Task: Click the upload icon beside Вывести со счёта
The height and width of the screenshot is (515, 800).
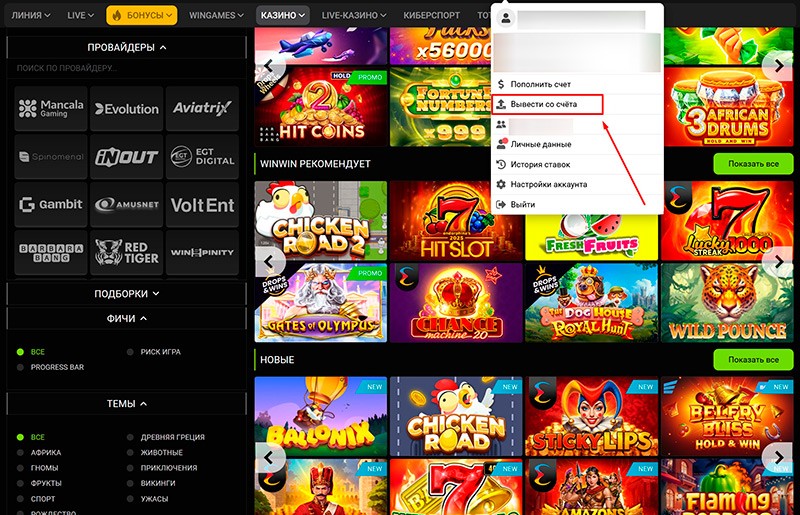Action: [x=501, y=104]
